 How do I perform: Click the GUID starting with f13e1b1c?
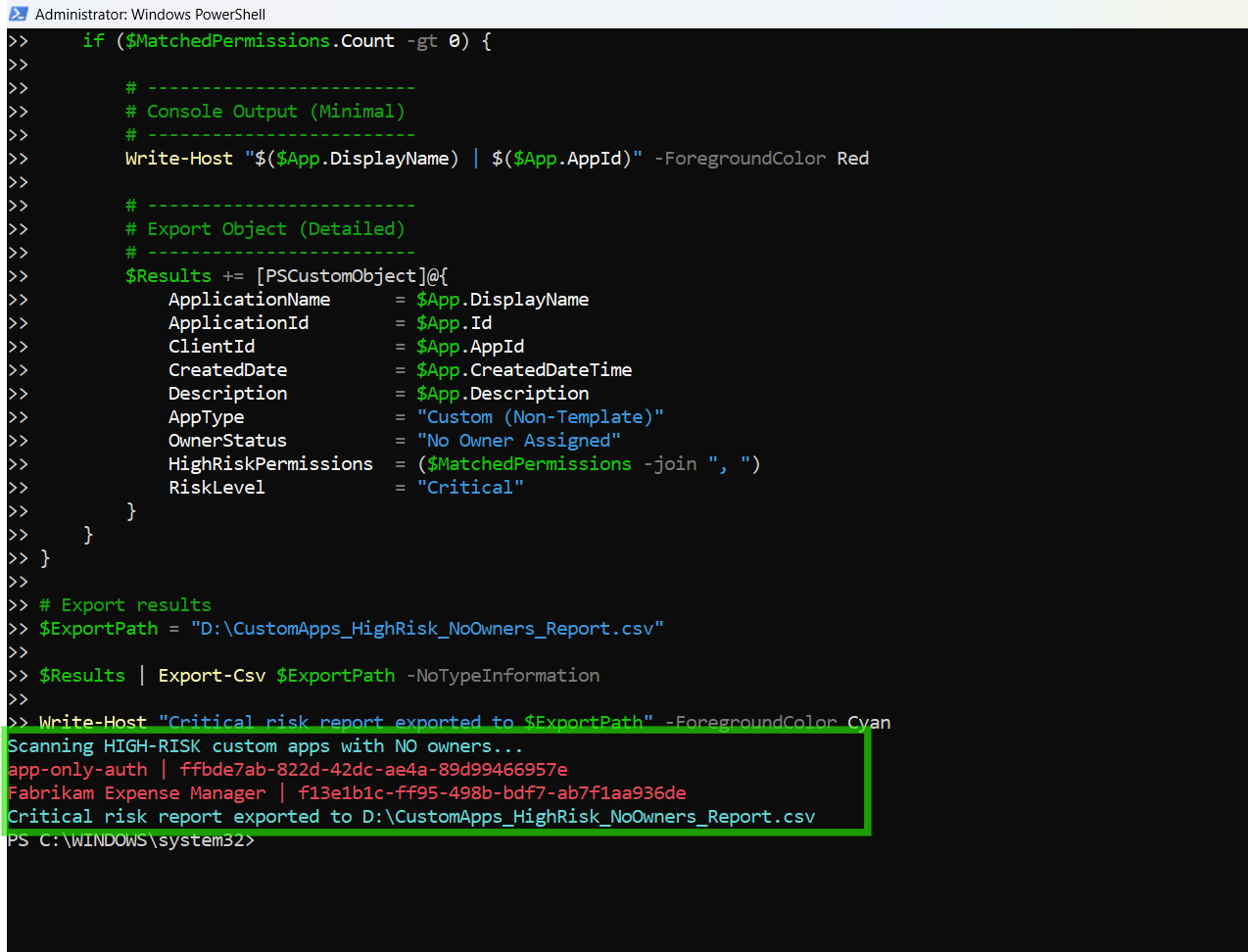tap(492, 793)
